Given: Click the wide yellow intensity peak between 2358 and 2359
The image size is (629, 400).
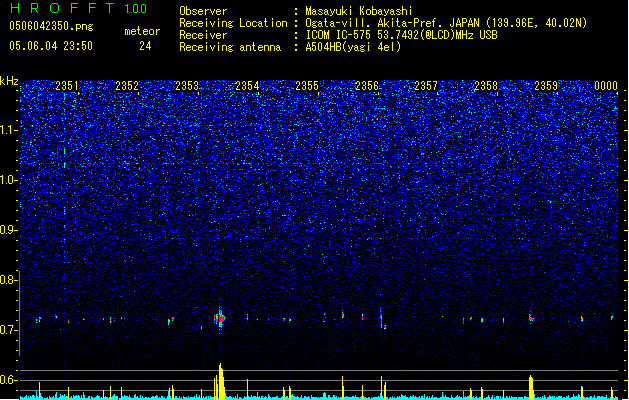Looking at the screenshot, I should pyautogui.click(x=531, y=387).
